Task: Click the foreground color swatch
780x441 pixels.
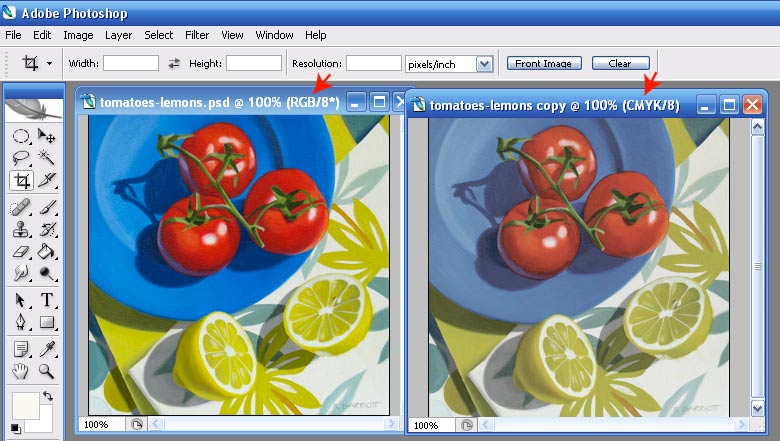Action: tap(24, 404)
